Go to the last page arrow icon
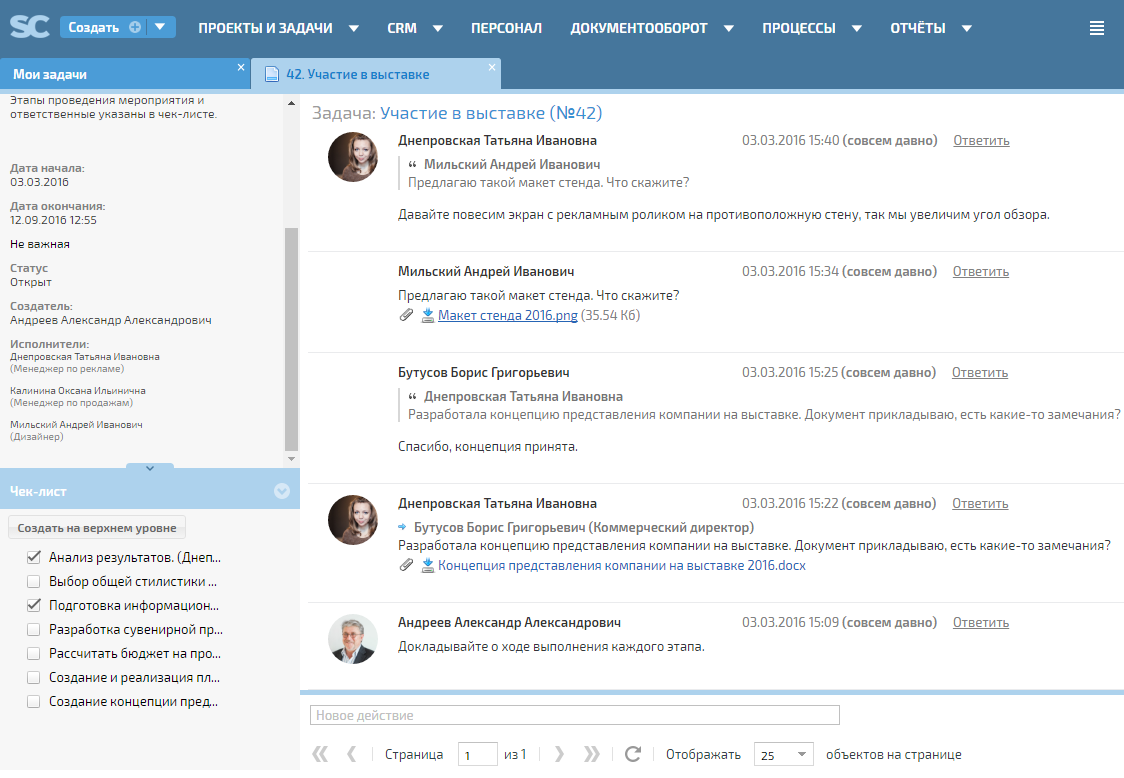Viewport: 1124px width, 778px height. click(592, 755)
